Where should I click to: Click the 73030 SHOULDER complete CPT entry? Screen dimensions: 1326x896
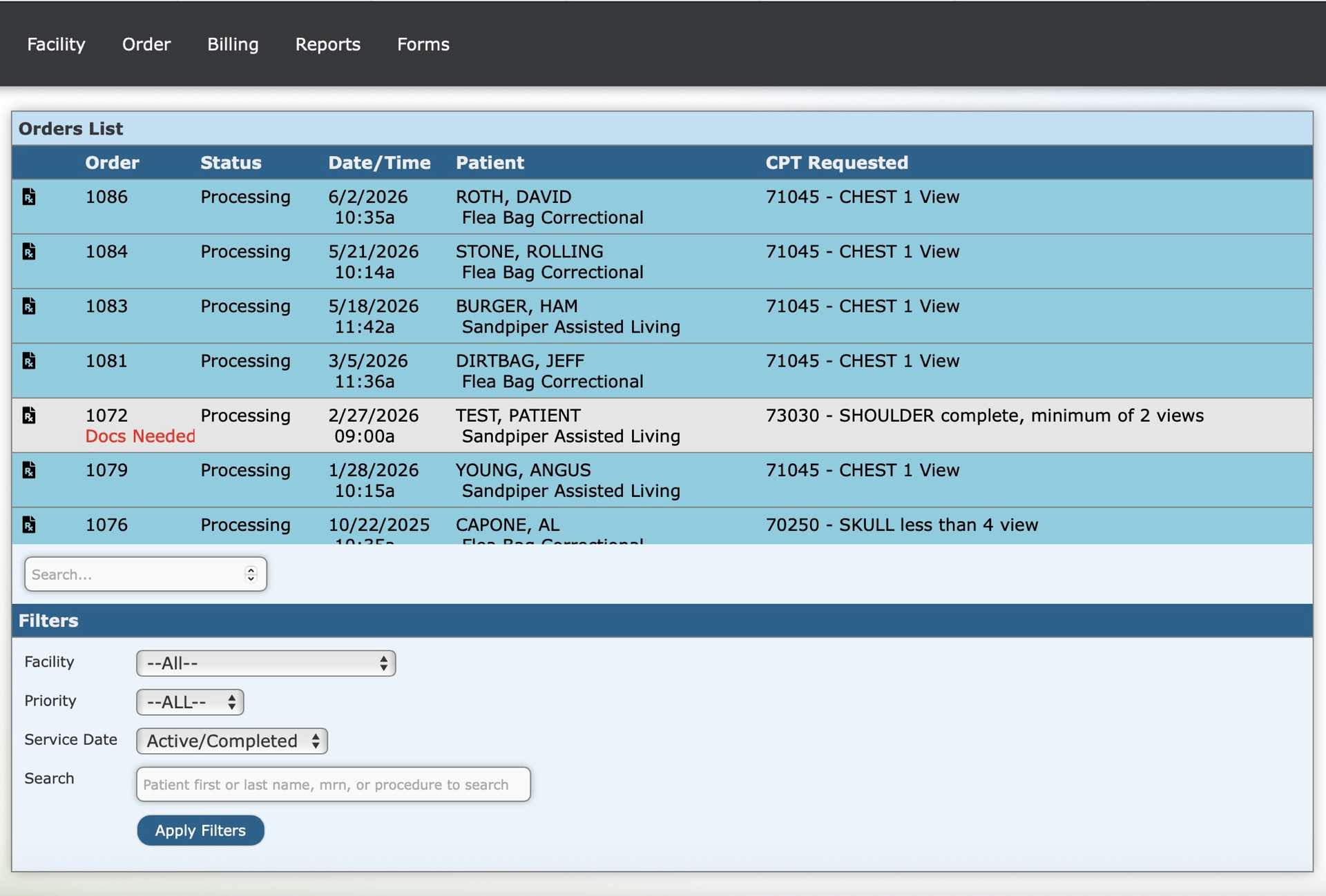(x=984, y=415)
